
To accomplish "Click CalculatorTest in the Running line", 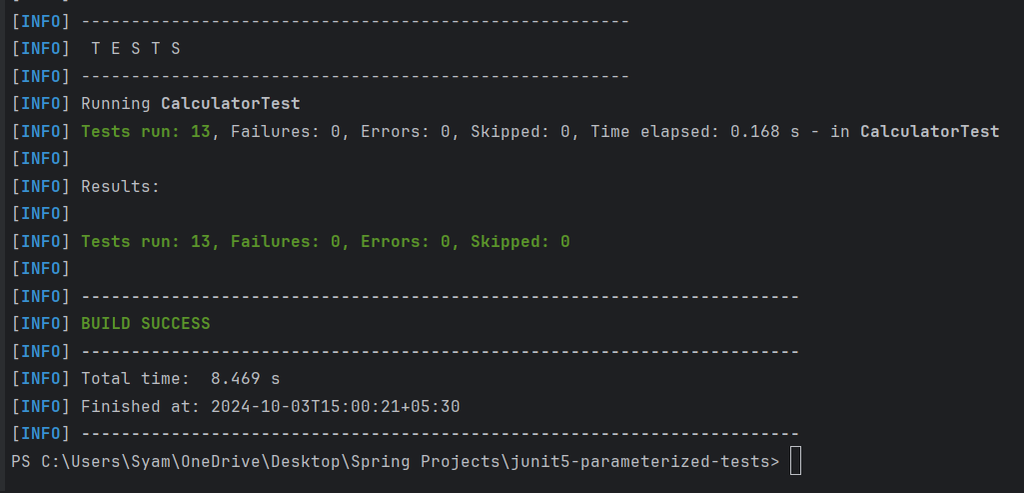I will tap(230, 104).
